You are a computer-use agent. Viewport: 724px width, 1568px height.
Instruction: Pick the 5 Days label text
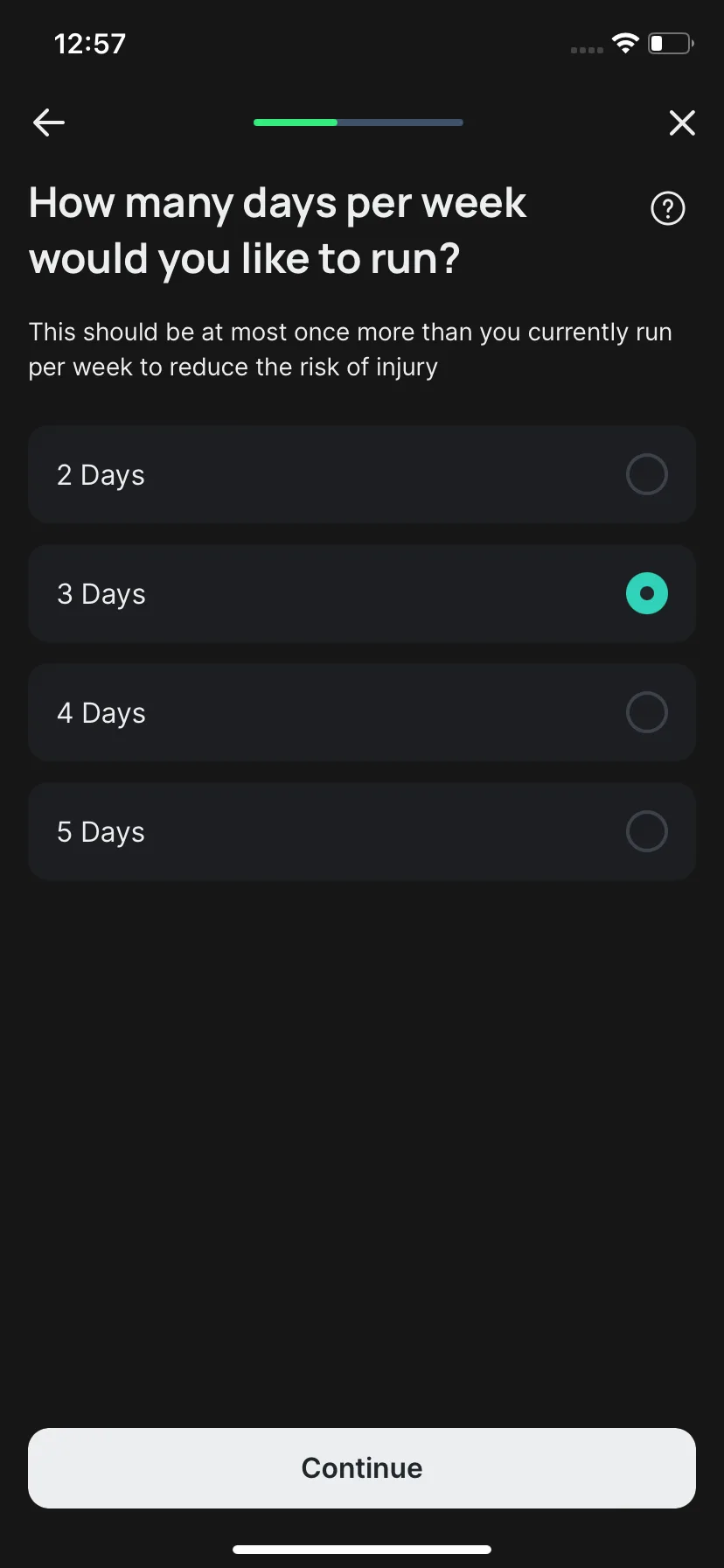[x=101, y=832]
